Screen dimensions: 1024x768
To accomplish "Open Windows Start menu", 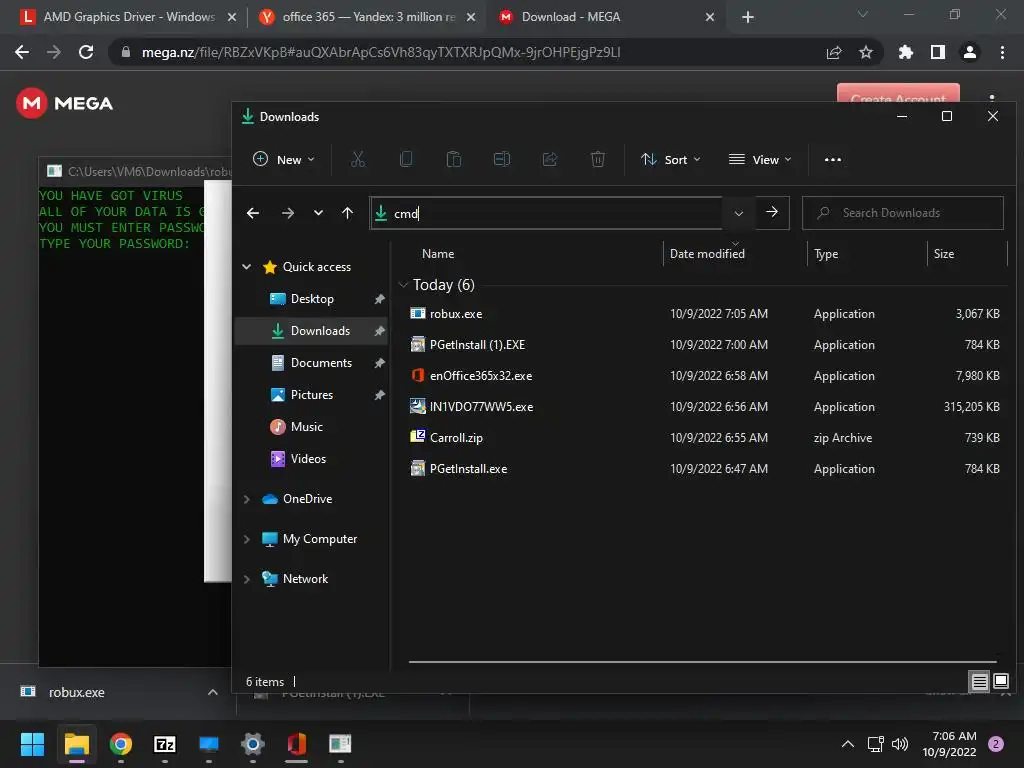I will pos(32,744).
